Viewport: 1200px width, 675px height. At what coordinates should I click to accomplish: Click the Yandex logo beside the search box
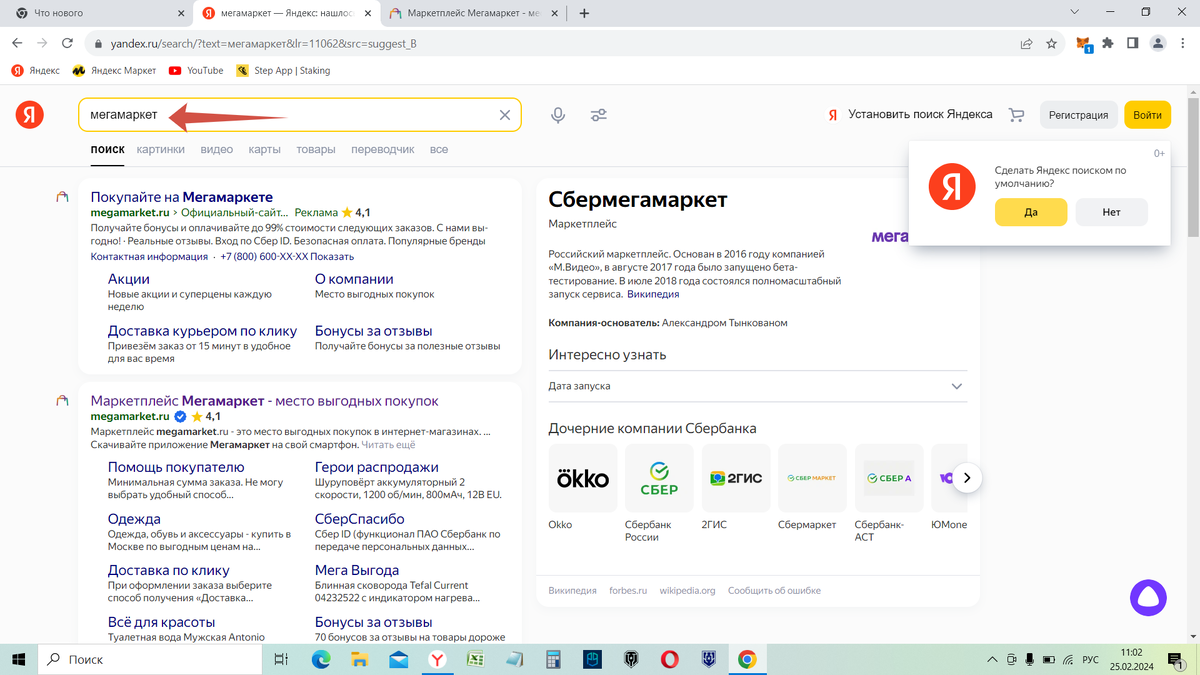(x=30, y=115)
